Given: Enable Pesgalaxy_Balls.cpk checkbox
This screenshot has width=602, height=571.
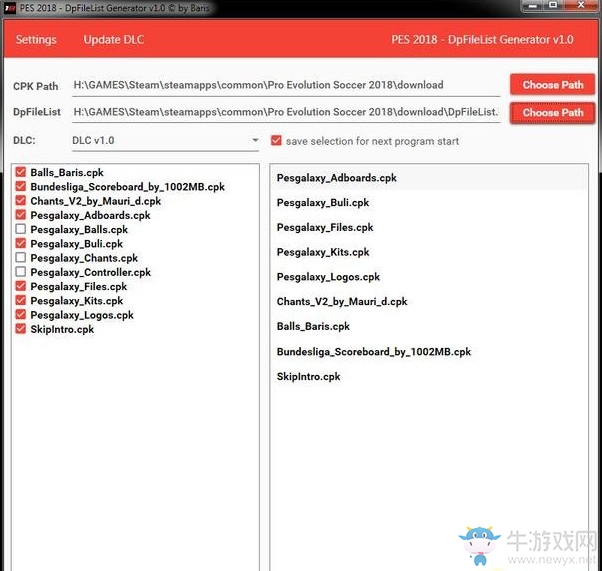Looking at the screenshot, I should tap(21, 229).
